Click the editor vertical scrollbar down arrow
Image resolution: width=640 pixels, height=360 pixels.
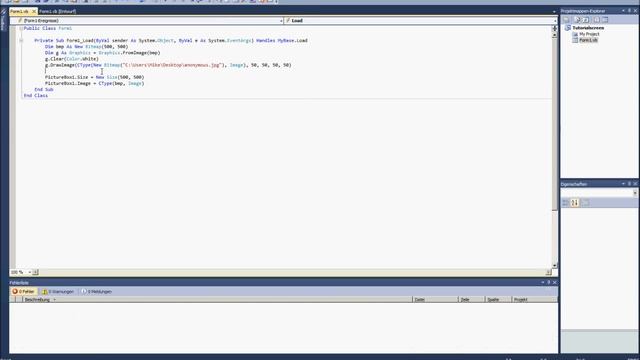pos(554,265)
